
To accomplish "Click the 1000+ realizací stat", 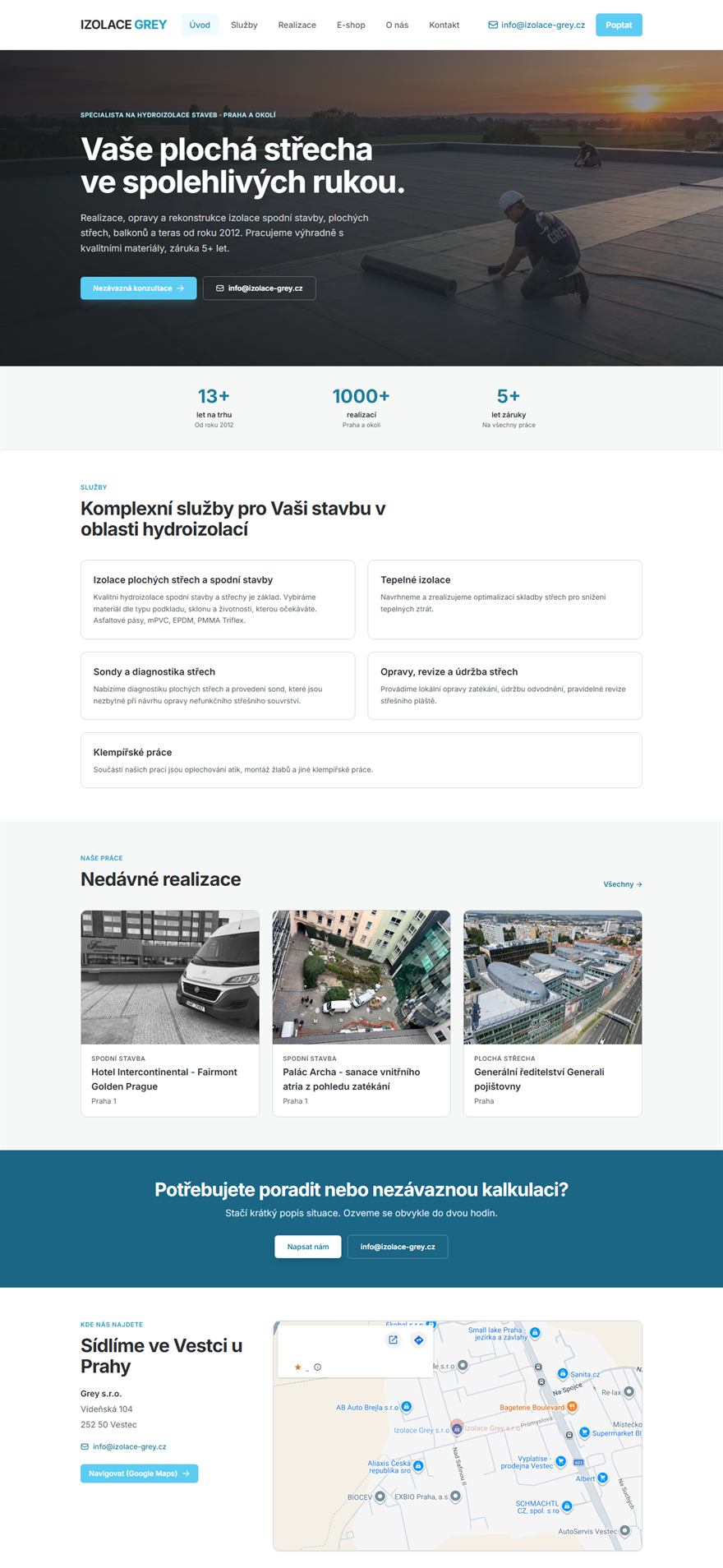I will coord(361,407).
